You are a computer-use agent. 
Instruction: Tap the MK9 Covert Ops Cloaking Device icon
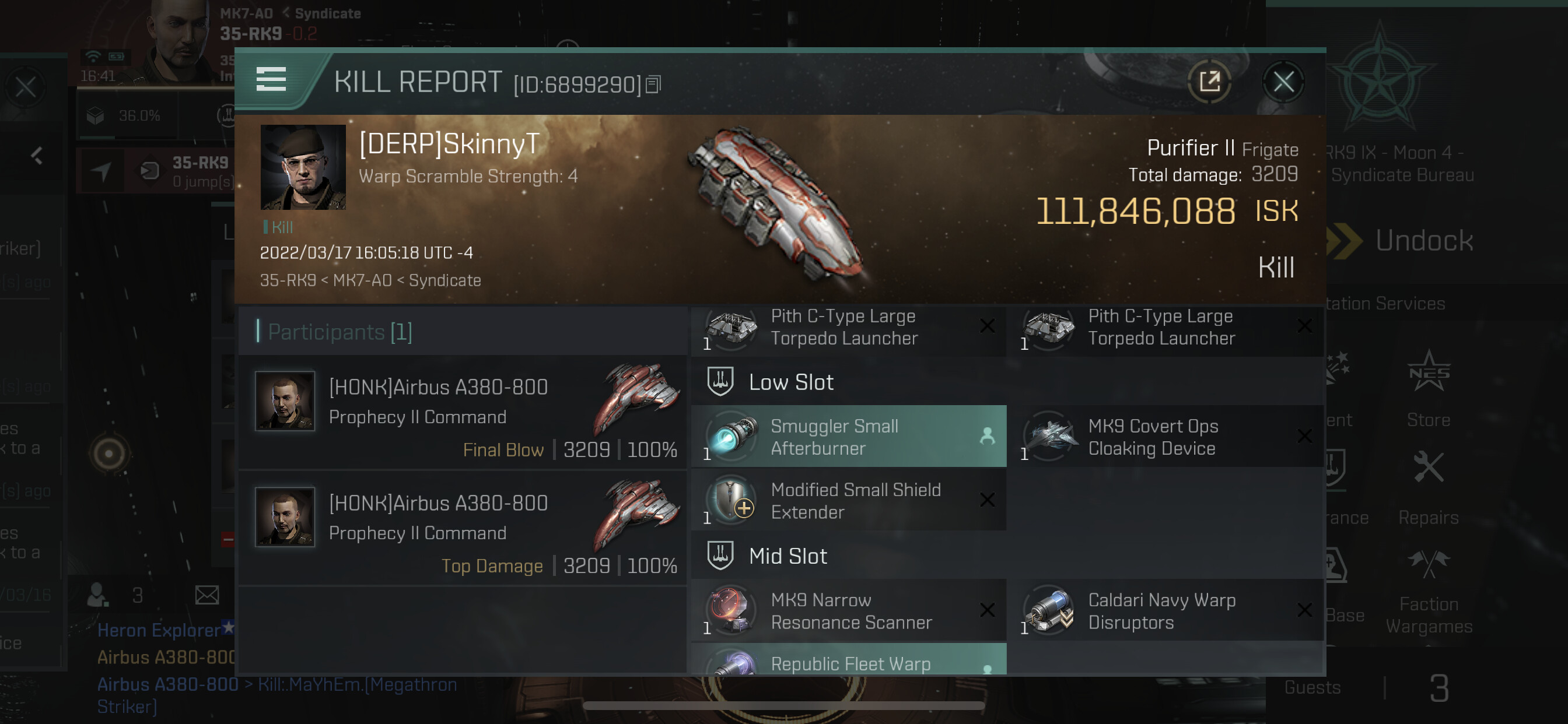tap(1048, 437)
